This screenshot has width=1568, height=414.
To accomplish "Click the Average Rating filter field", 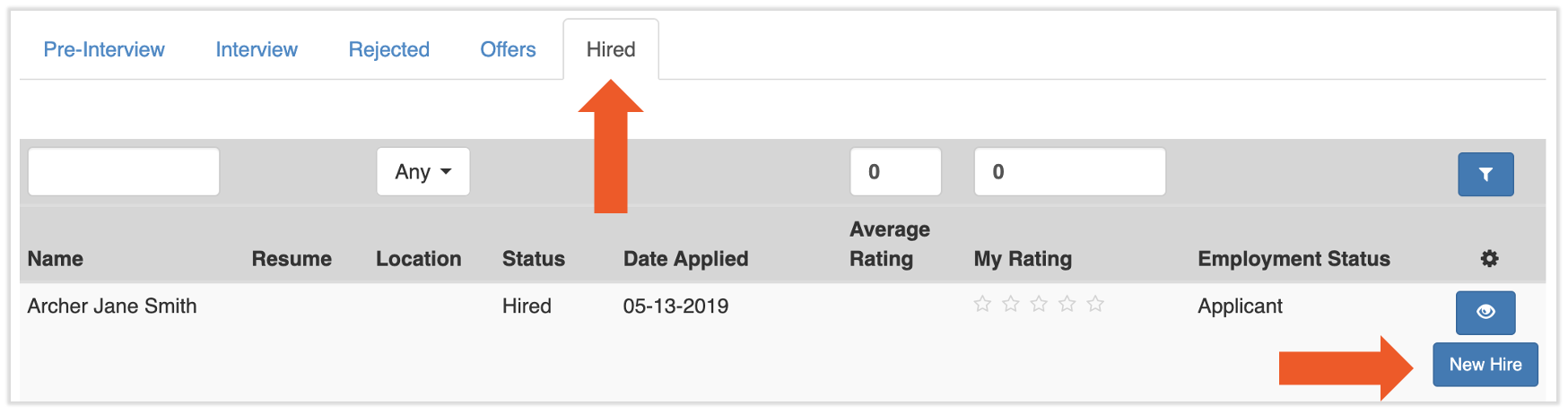I will pos(895,172).
